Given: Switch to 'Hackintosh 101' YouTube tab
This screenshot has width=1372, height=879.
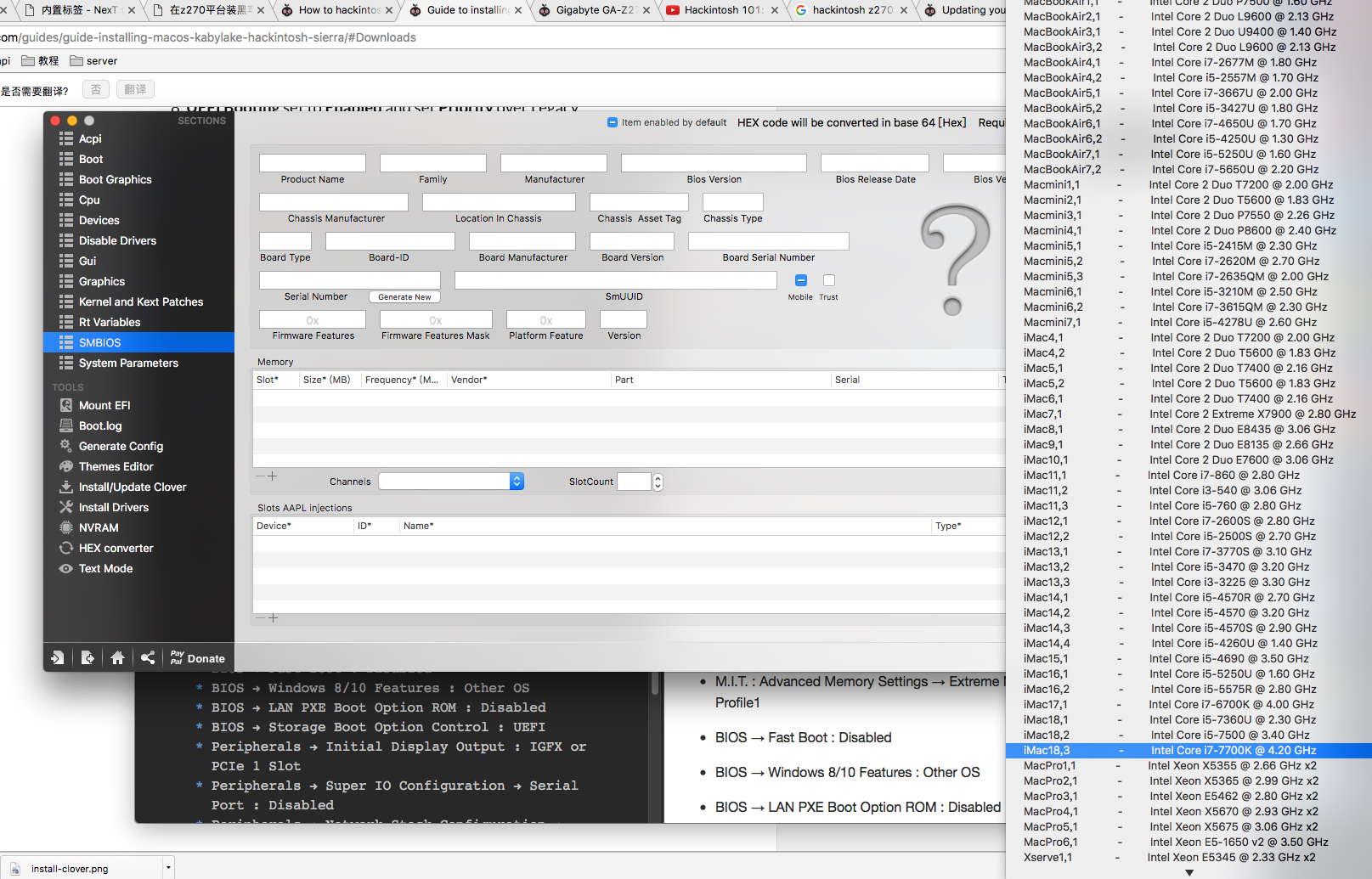Looking at the screenshot, I should (x=723, y=10).
